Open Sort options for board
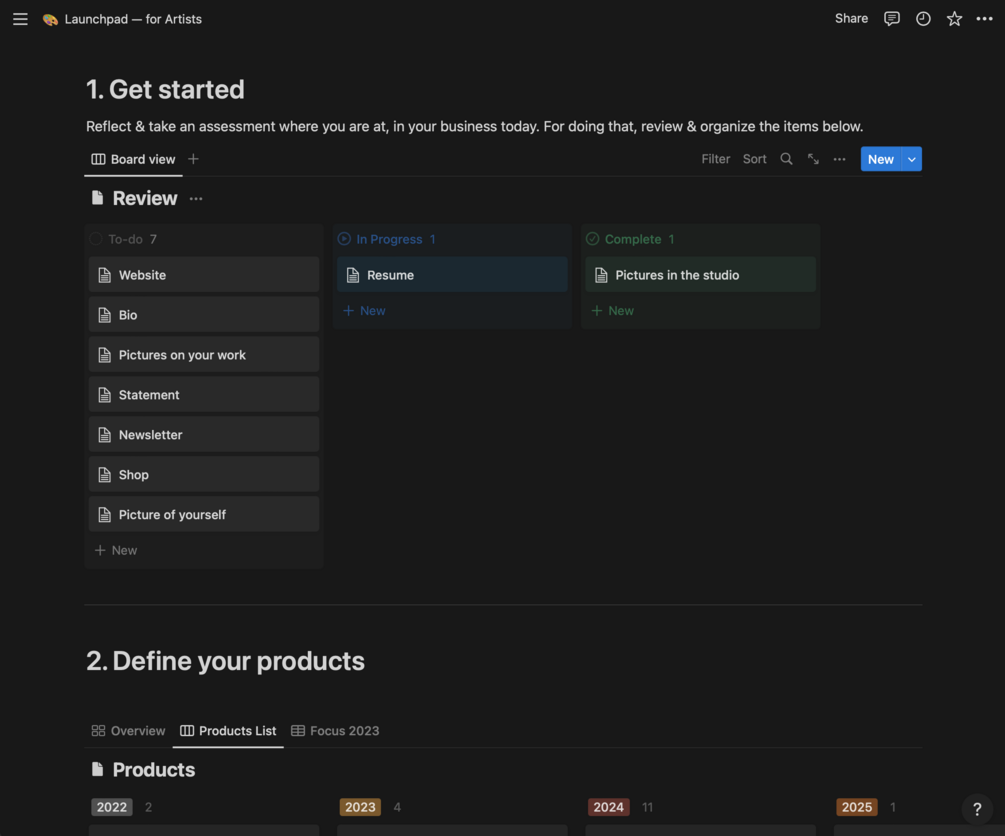The width and height of the screenshot is (1005, 836). pos(755,159)
